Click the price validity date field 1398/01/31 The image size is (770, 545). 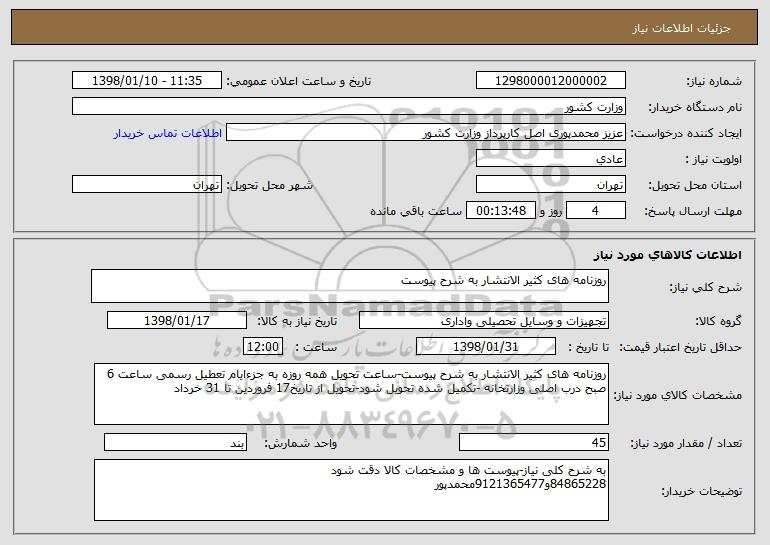tap(486, 347)
